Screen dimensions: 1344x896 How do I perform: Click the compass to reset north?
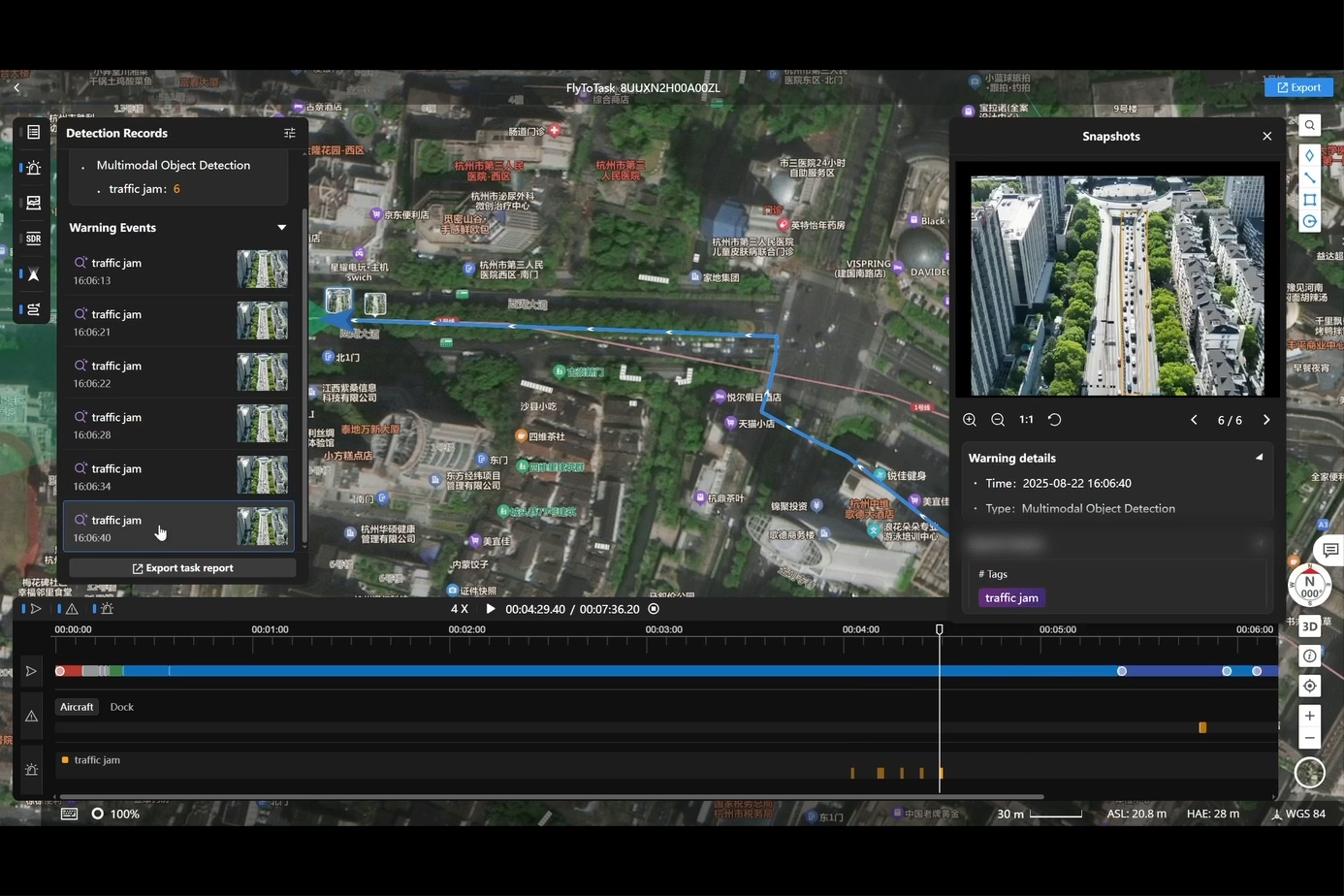pos(1309,586)
